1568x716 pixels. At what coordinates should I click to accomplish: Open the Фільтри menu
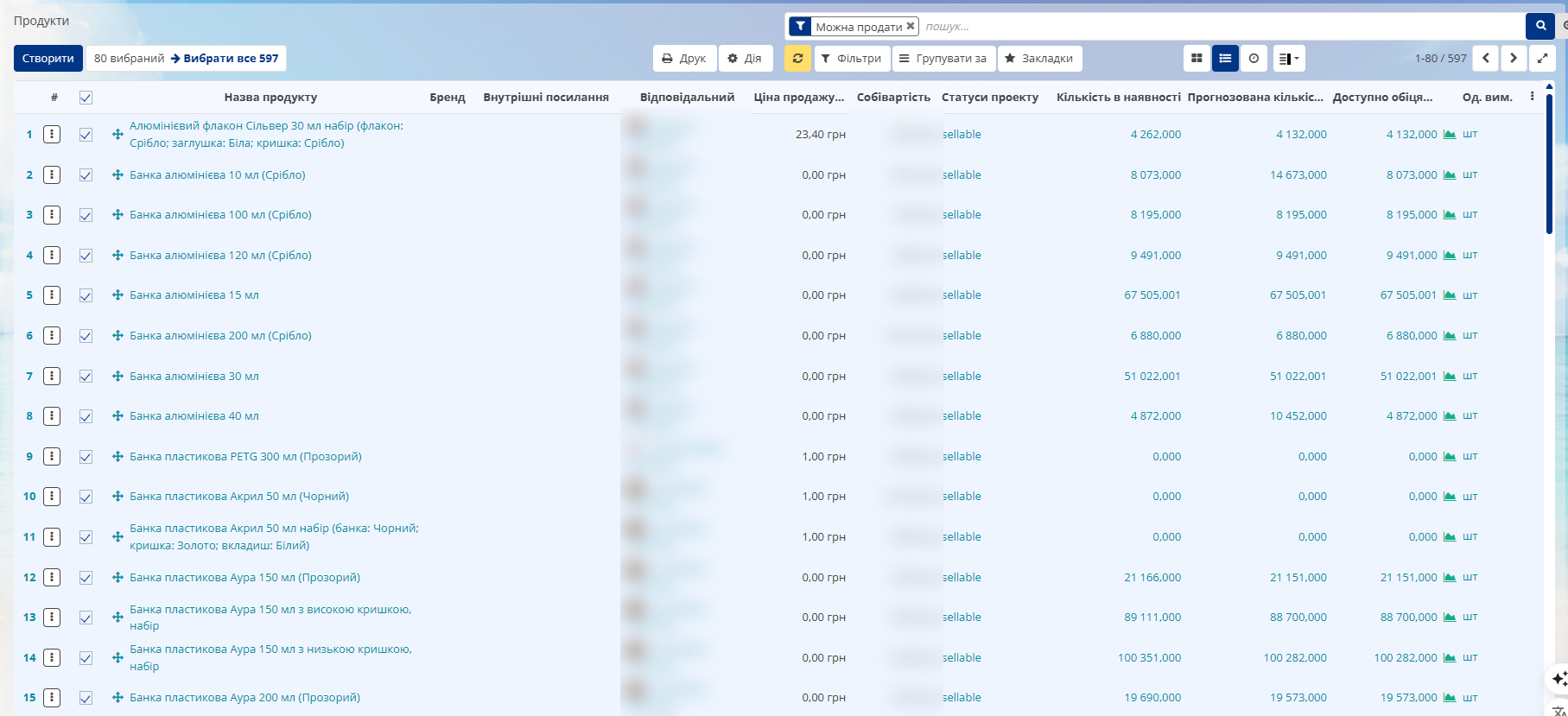[851, 59]
